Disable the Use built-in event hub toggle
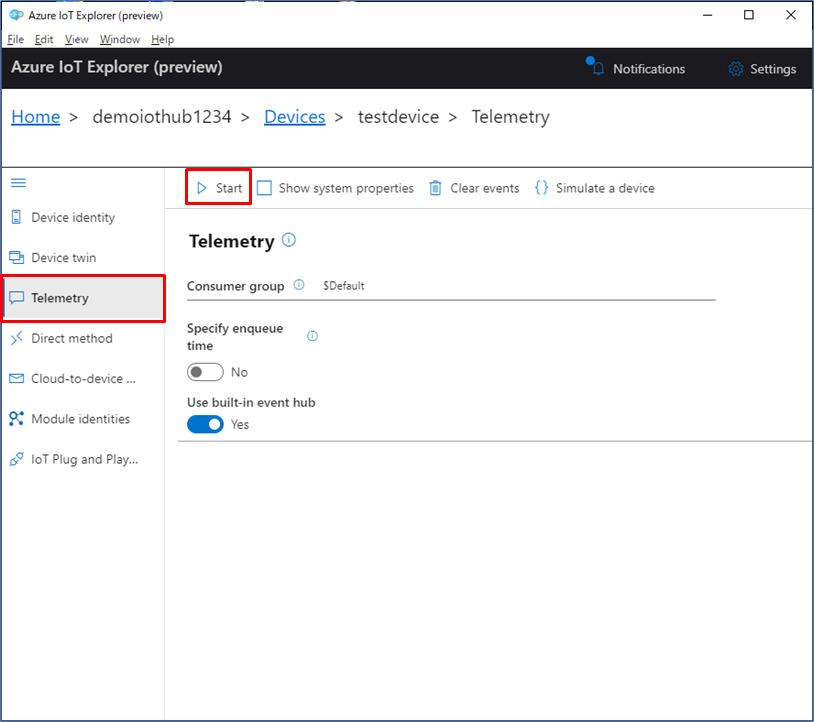The width and height of the screenshot is (814, 722). click(x=205, y=424)
